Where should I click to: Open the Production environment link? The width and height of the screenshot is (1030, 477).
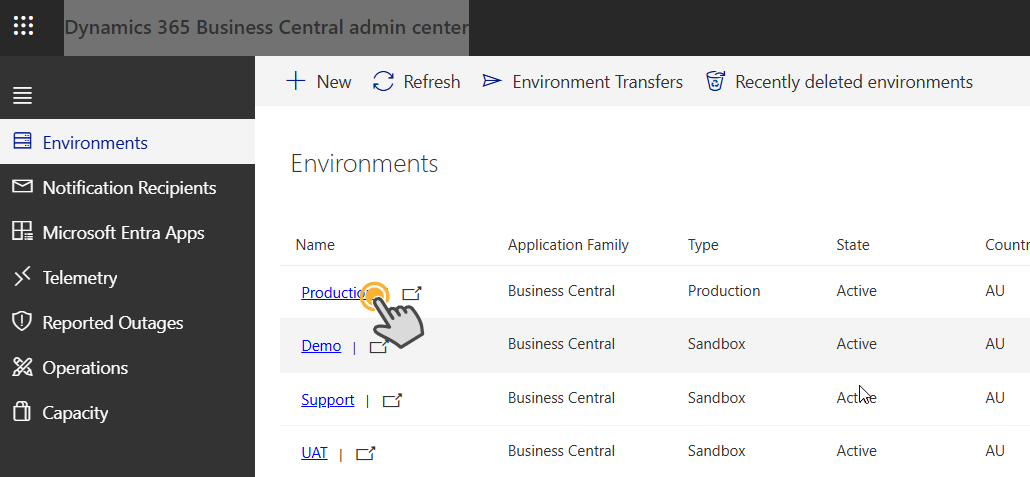coord(333,292)
